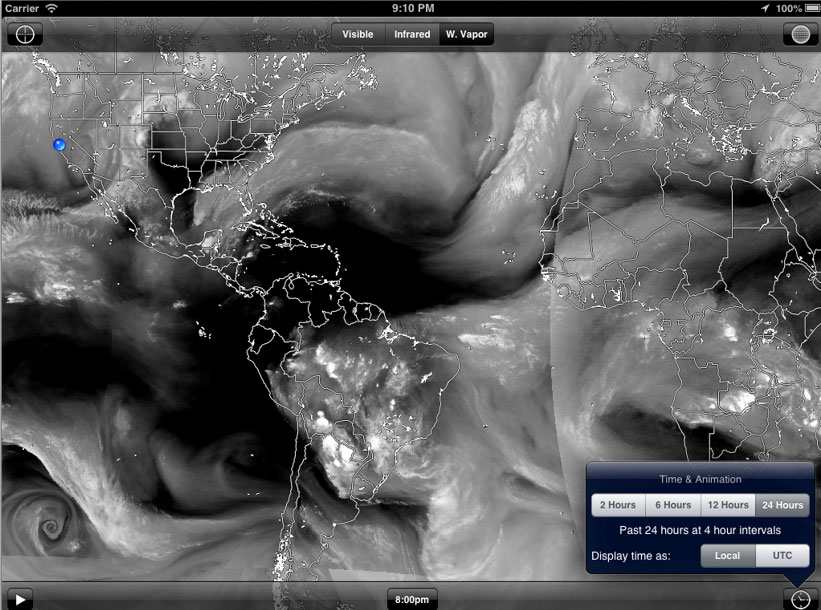The image size is (821, 610).
Task: Choose the 2 Hours animation option
Action: coord(618,505)
